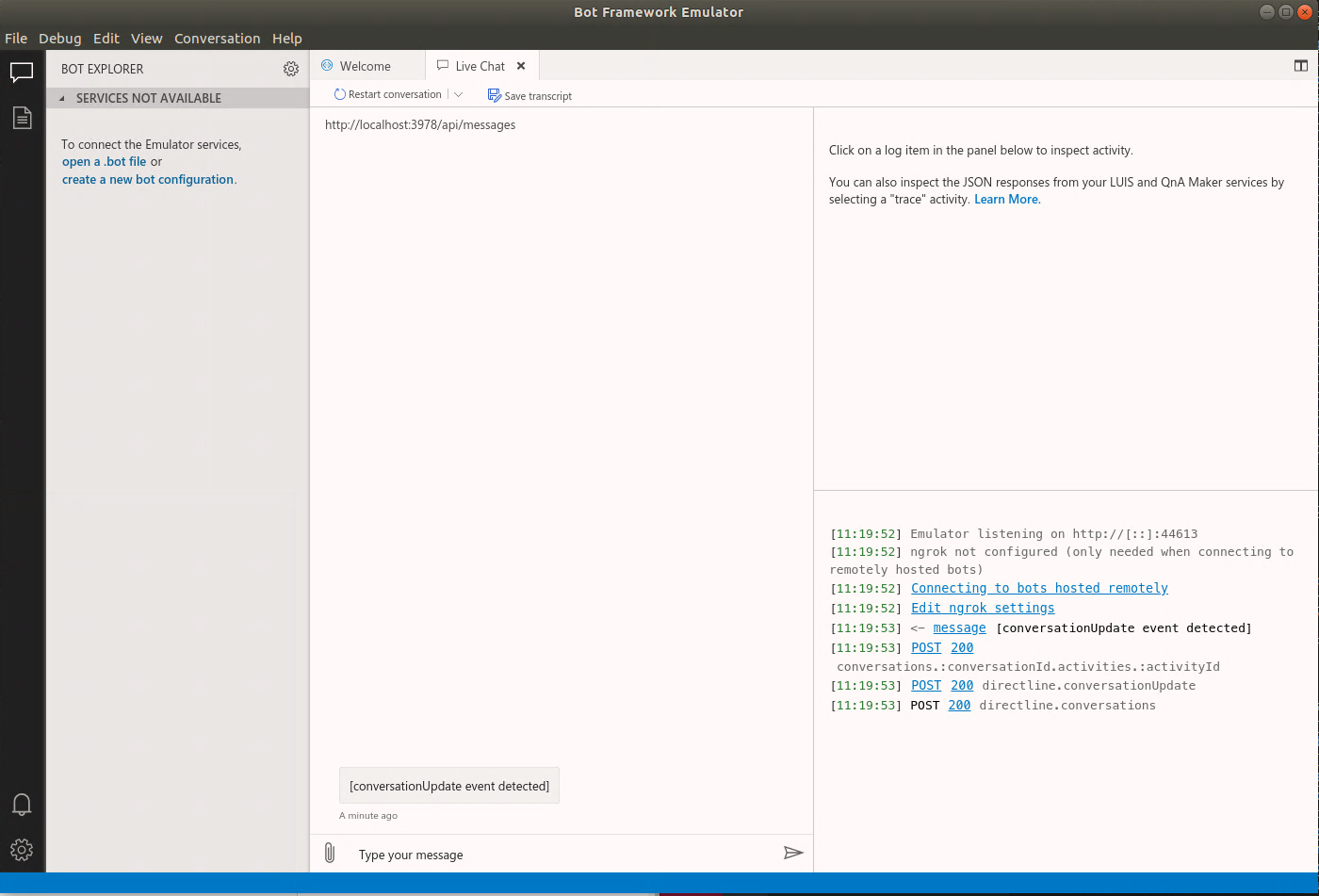Maximize the Bot Framework Emulator window
Viewport: 1319px width, 896px height.
(x=1286, y=11)
